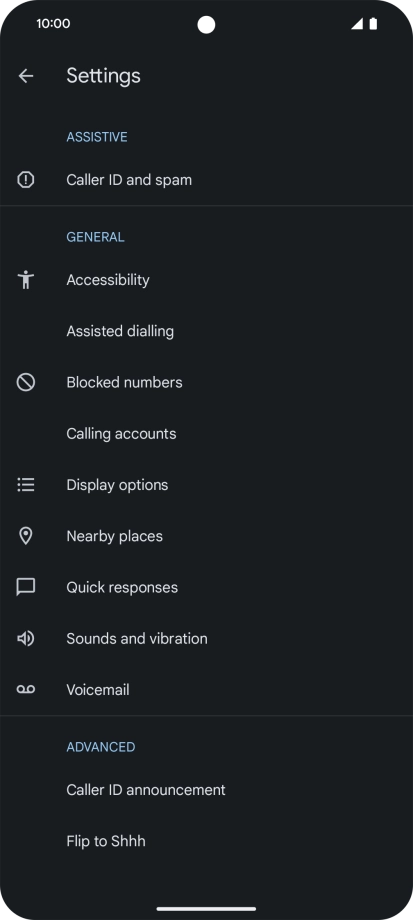Tap the Caller ID and spam warning icon

tap(26, 180)
